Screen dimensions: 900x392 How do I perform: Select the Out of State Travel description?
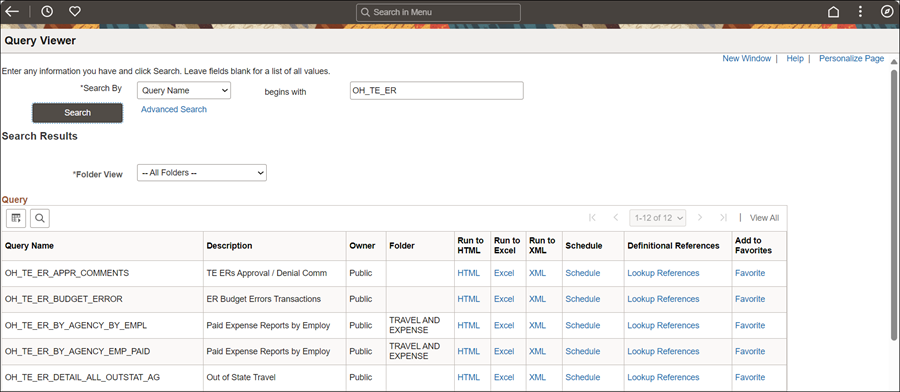coord(241,377)
